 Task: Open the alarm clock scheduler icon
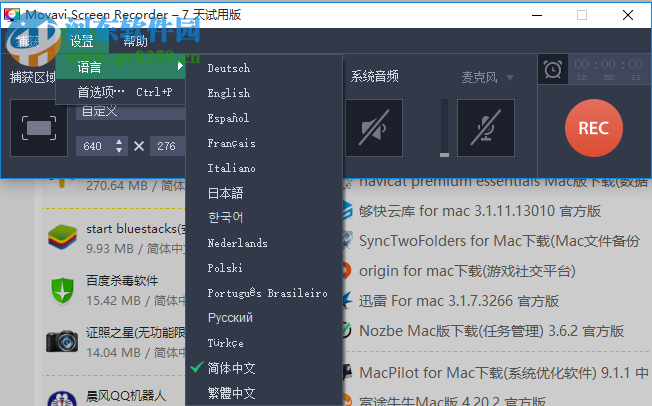pyautogui.click(x=553, y=69)
